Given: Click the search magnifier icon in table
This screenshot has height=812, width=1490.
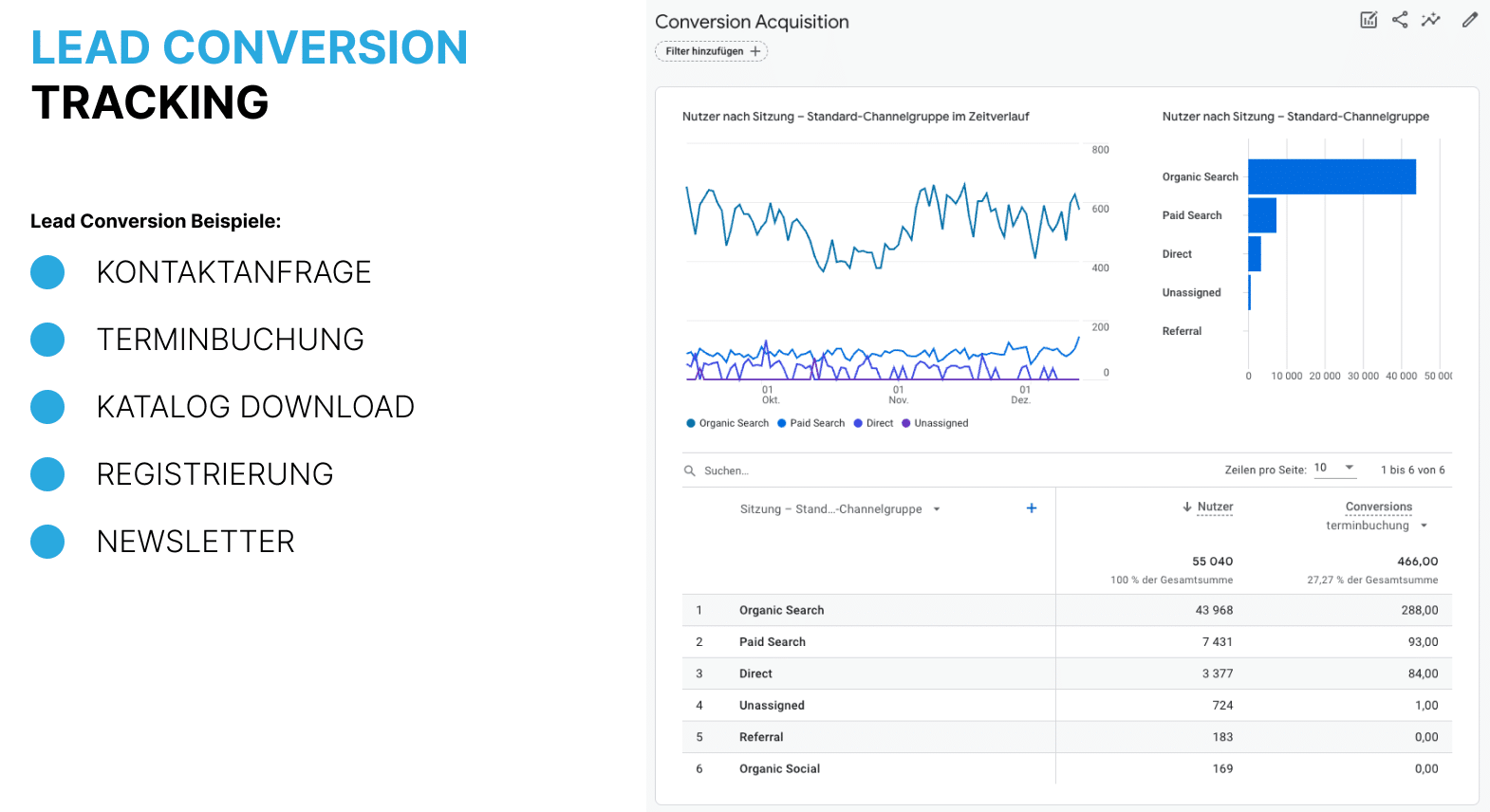Looking at the screenshot, I should tap(690, 471).
